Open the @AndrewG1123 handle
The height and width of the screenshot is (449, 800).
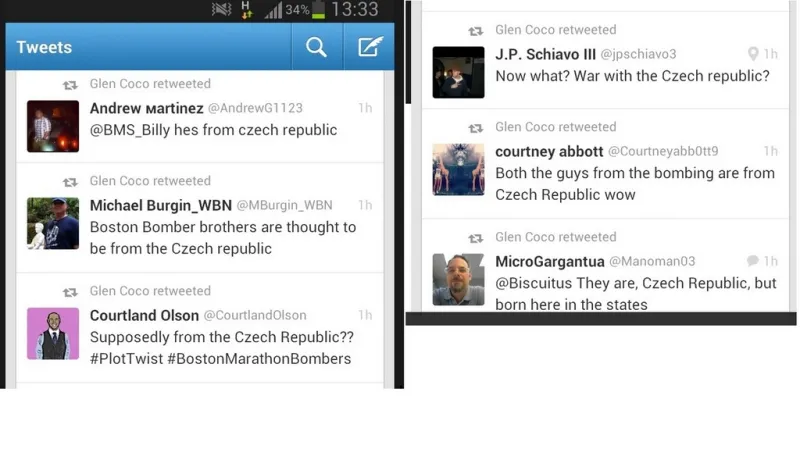(x=255, y=108)
